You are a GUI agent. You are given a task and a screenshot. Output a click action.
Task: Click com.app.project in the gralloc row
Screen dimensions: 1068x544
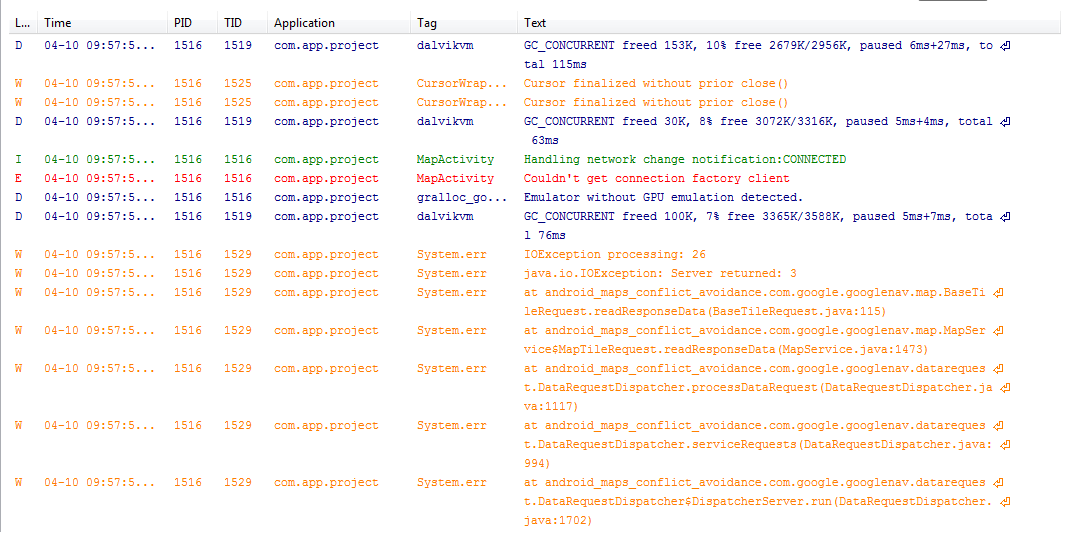326,197
